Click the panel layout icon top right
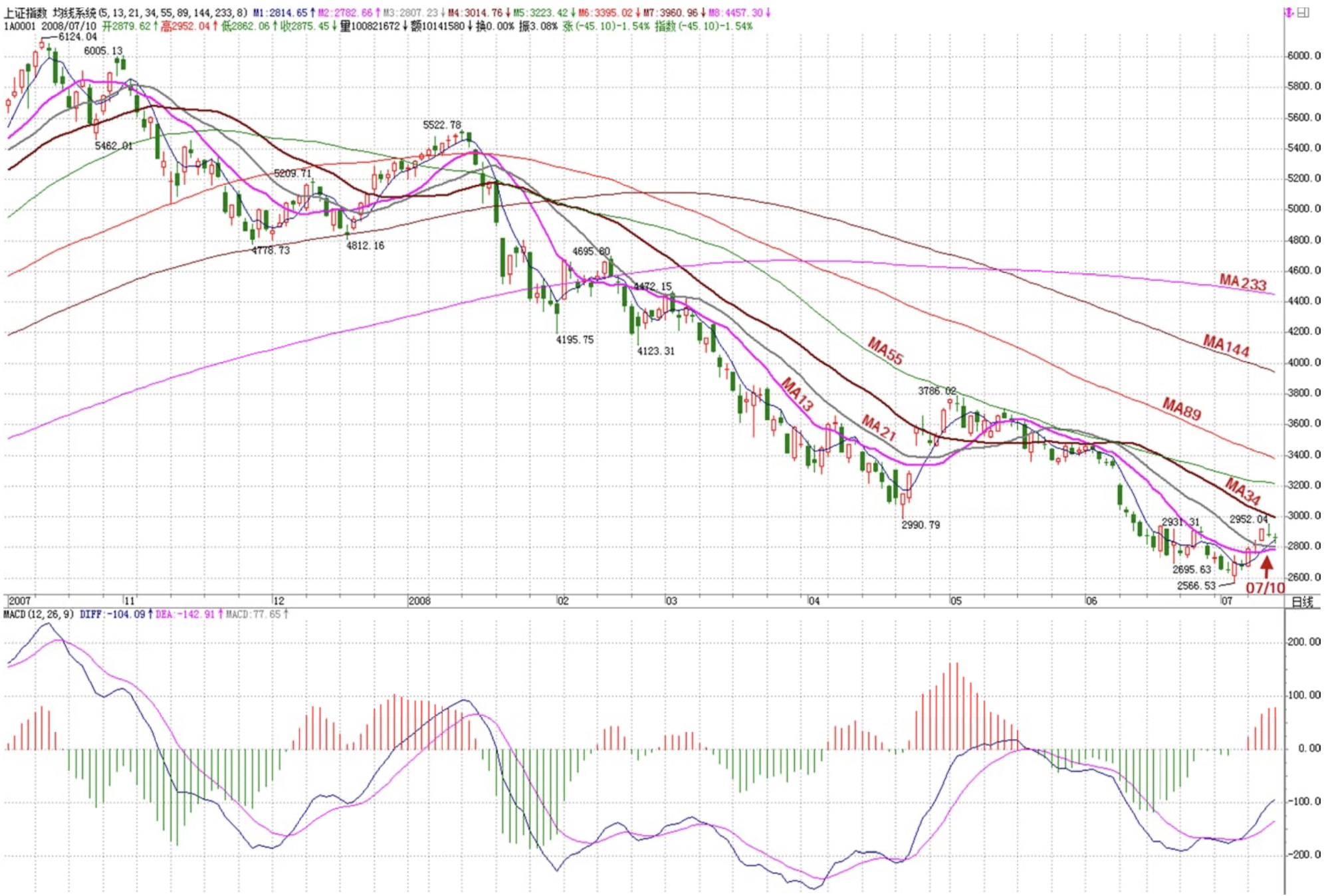Image resolution: width=1328 pixels, height=896 pixels. 1303,13
